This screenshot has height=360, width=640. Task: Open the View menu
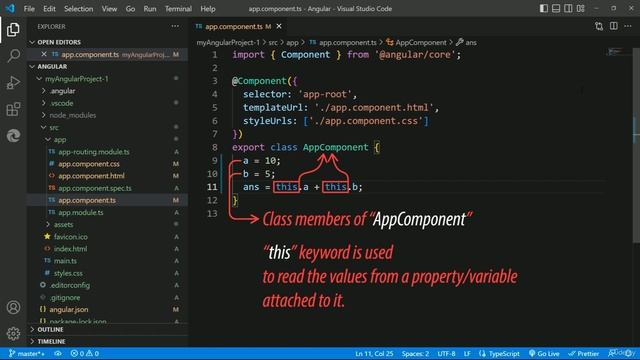(109, 9)
